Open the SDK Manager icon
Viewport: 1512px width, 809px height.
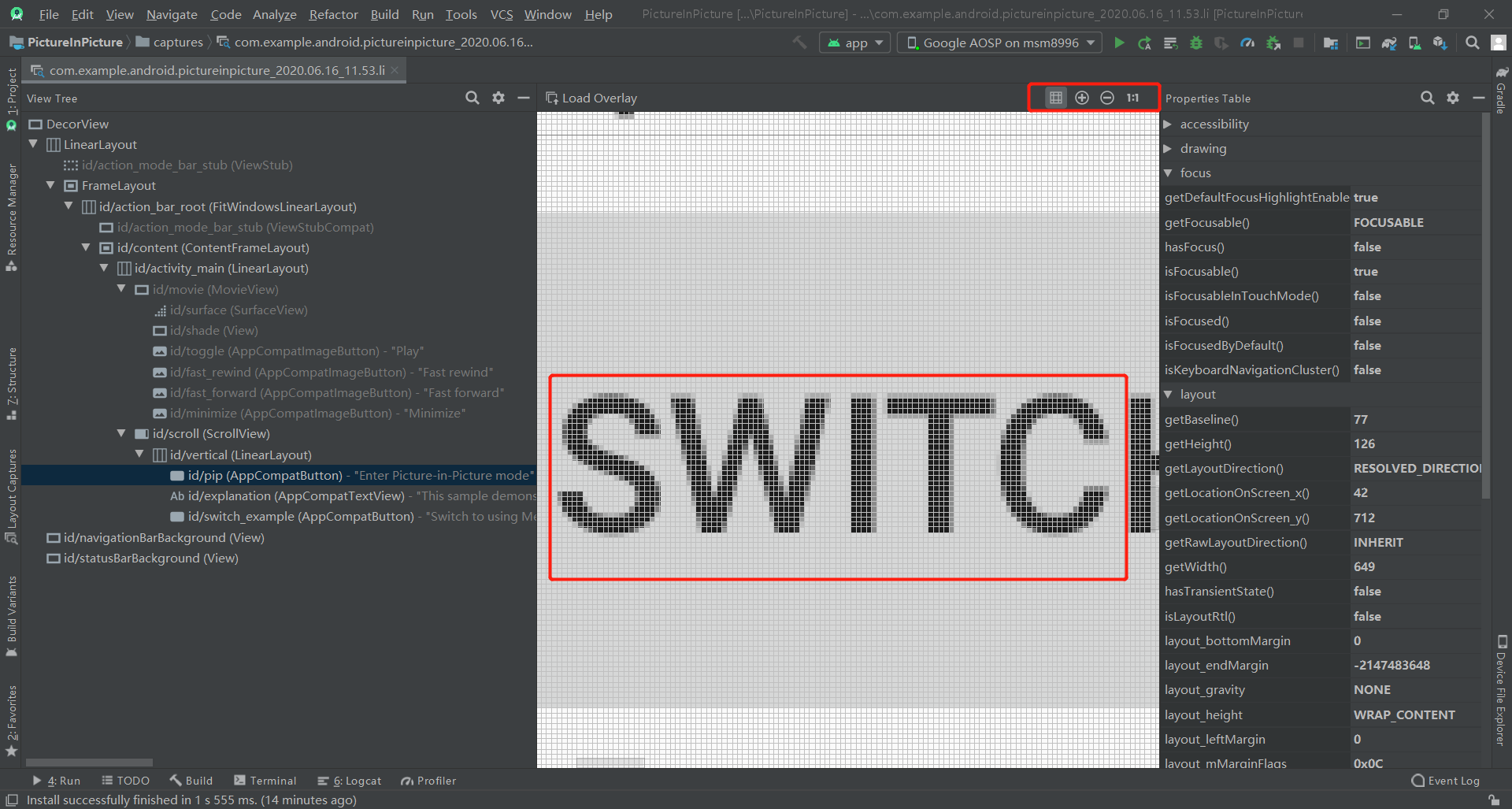(1440, 43)
